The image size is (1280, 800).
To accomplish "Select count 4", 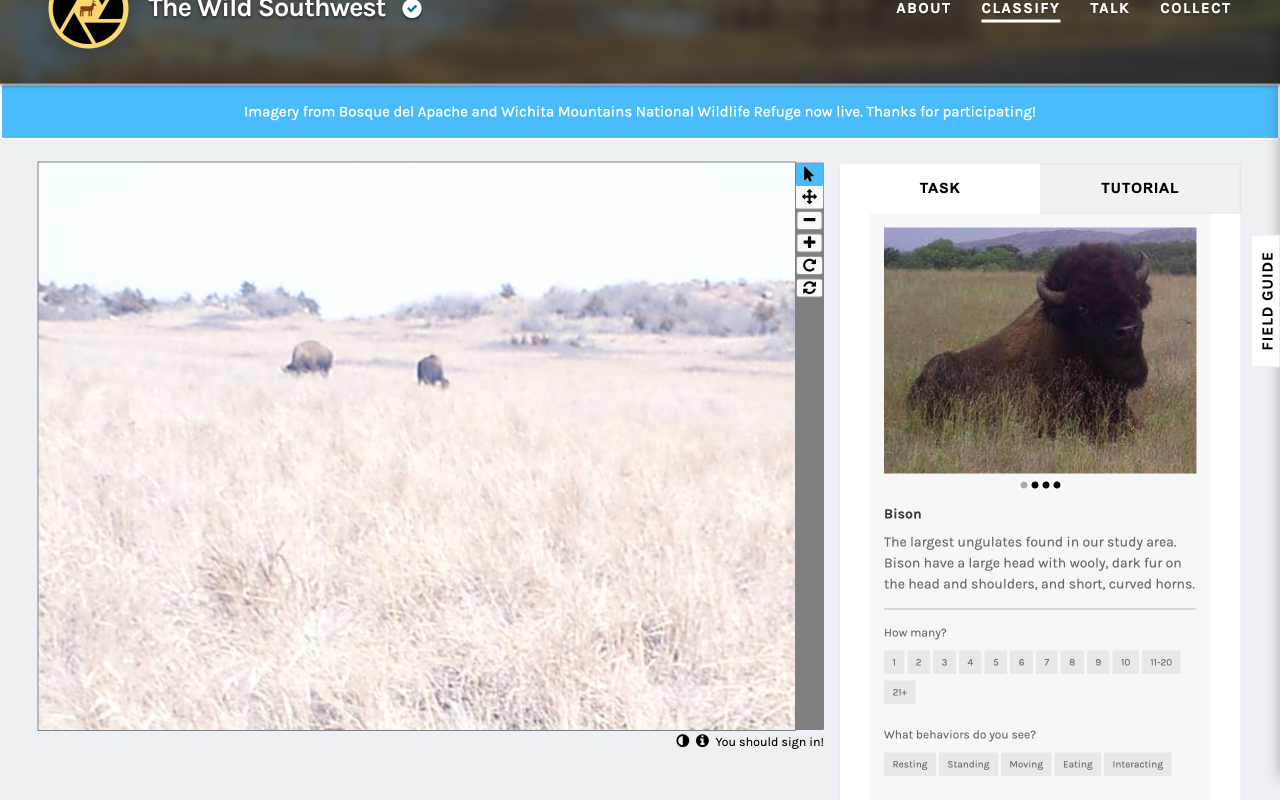I will click(970, 662).
